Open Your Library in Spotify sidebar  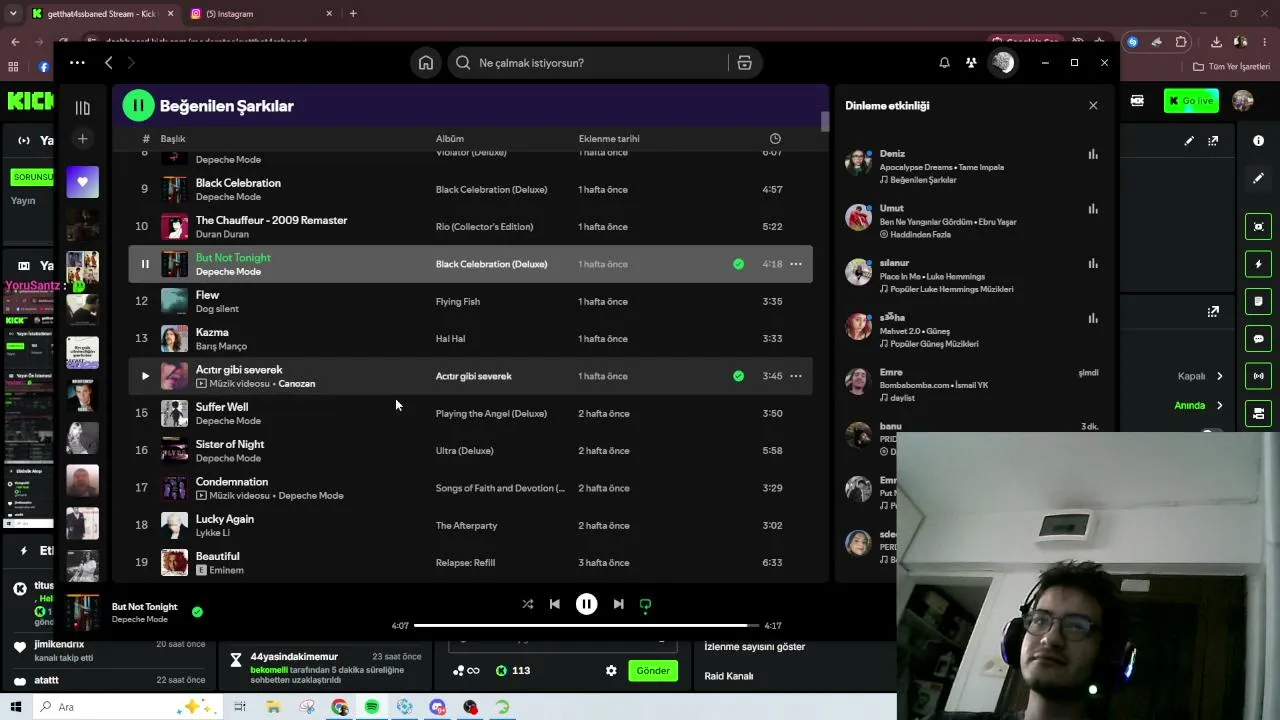click(x=83, y=107)
